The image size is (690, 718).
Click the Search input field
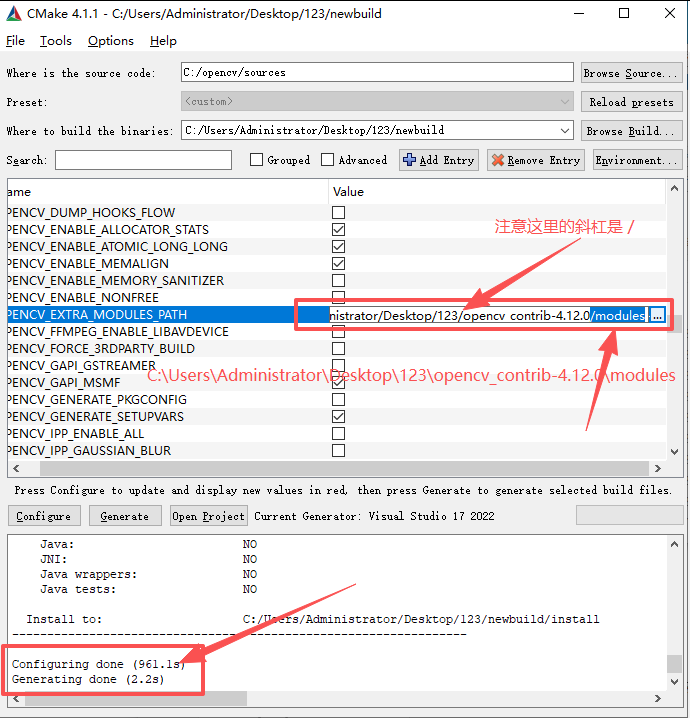(x=143, y=160)
